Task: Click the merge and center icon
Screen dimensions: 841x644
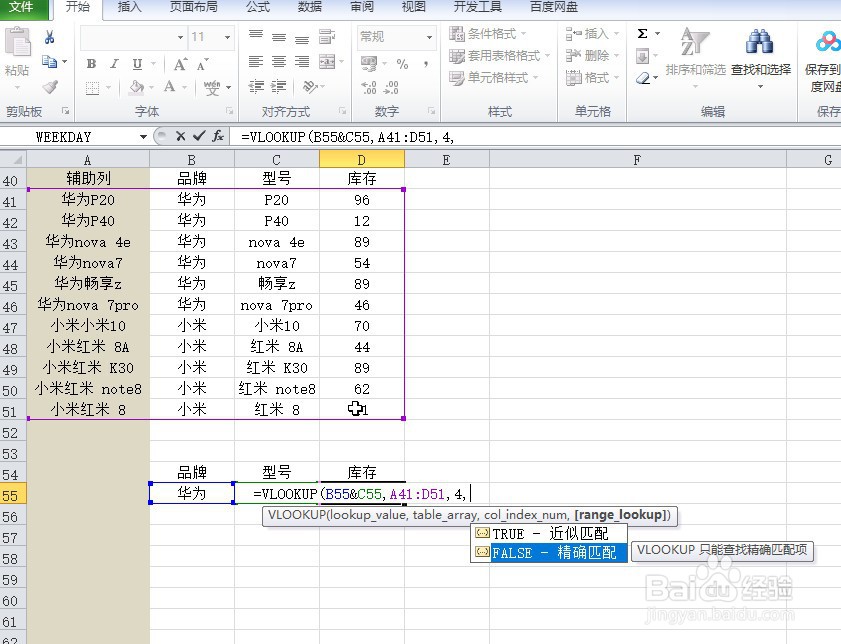Action: [327, 62]
